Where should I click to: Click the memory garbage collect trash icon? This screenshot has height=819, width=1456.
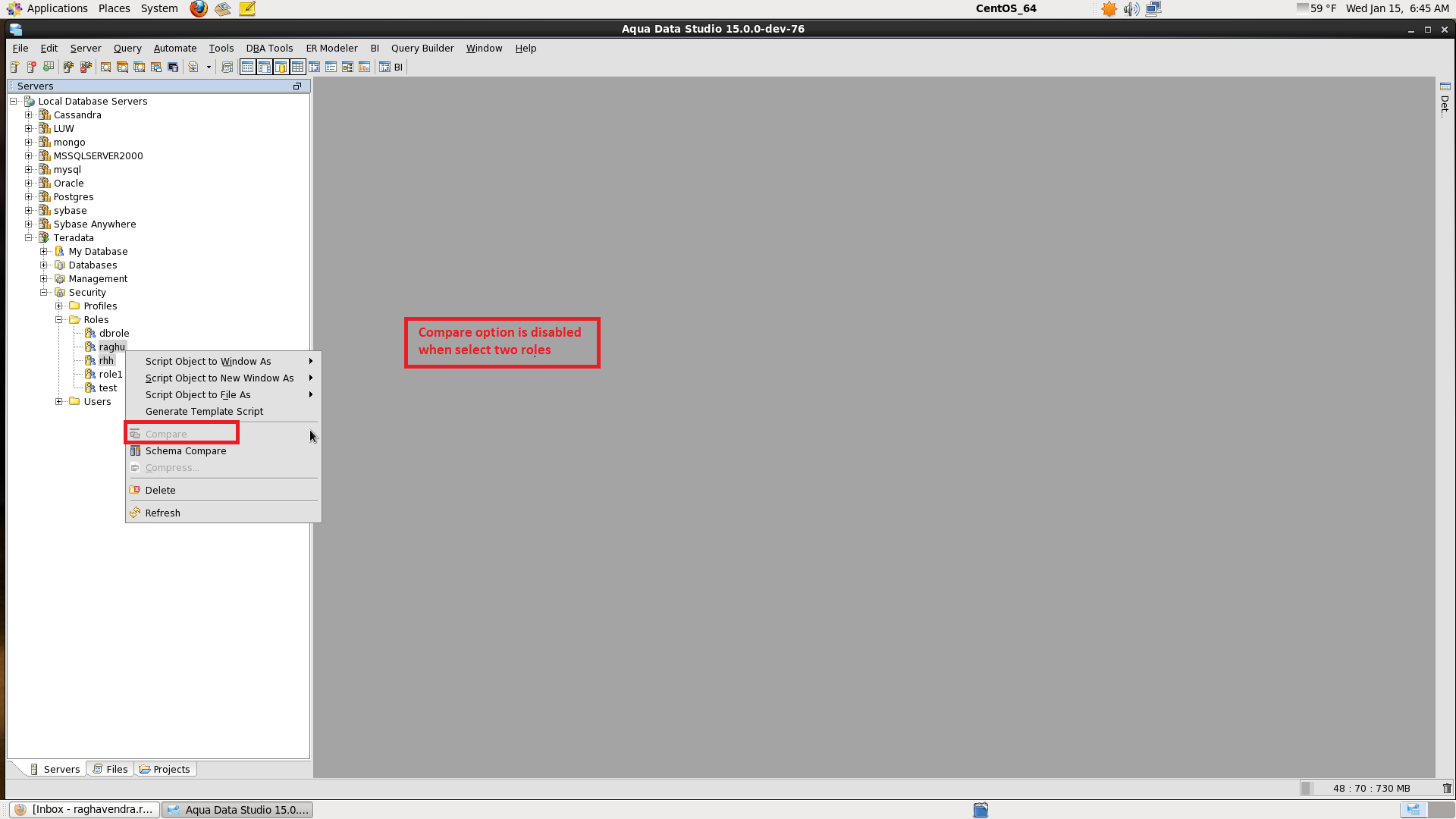[x=1446, y=789]
